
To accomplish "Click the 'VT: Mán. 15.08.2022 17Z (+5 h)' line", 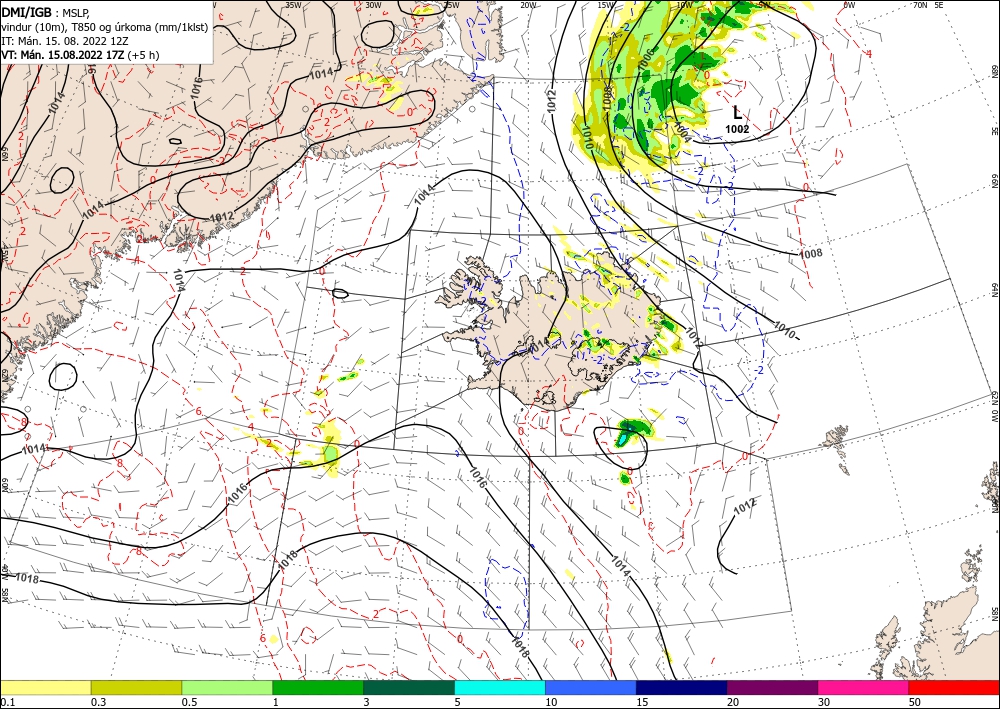I will coord(80,55).
